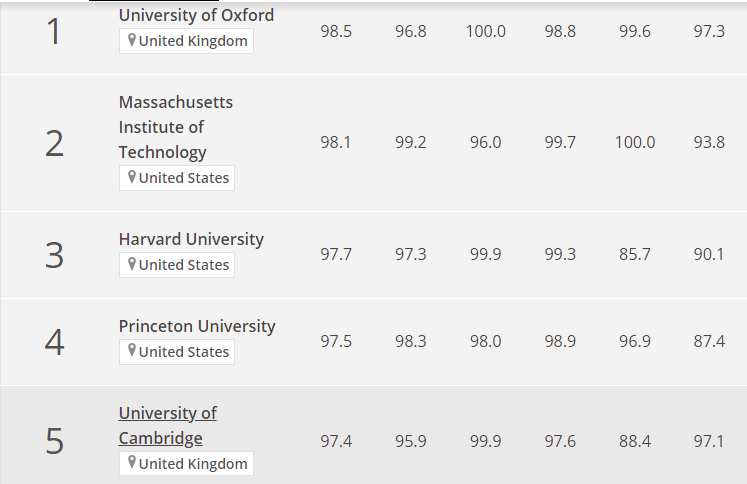
Task: Select the United States tag under Harvard
Action: point(177,265)
